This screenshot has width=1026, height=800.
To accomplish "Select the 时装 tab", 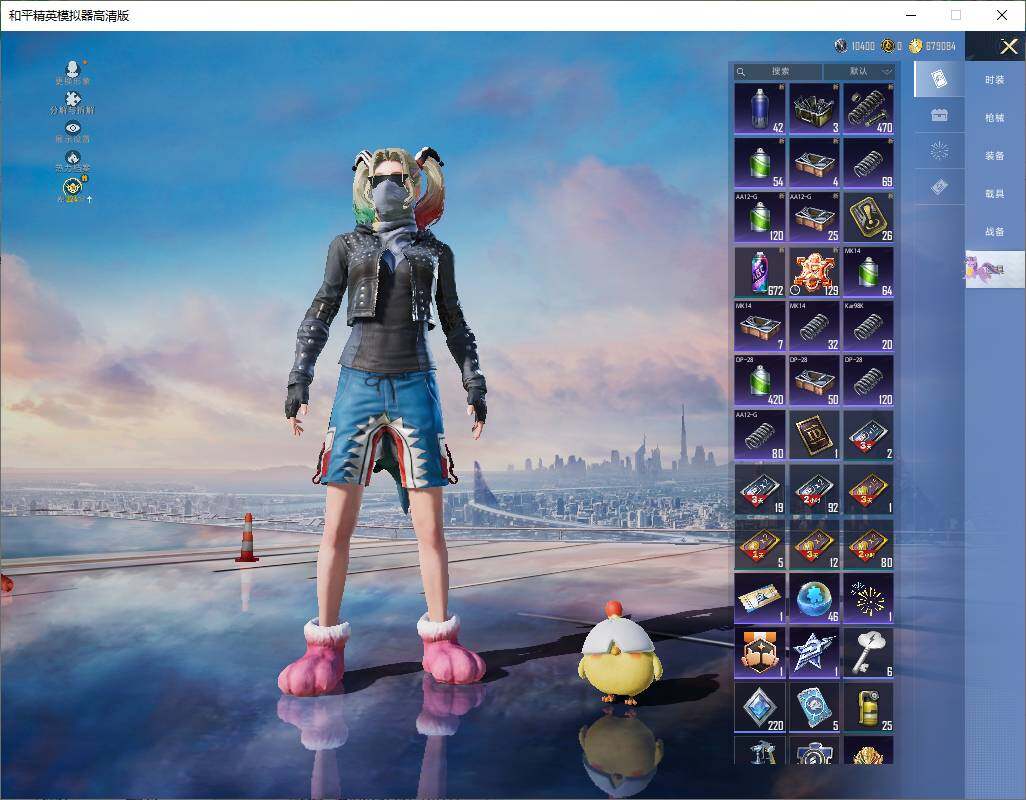I will tap(995, 80).
